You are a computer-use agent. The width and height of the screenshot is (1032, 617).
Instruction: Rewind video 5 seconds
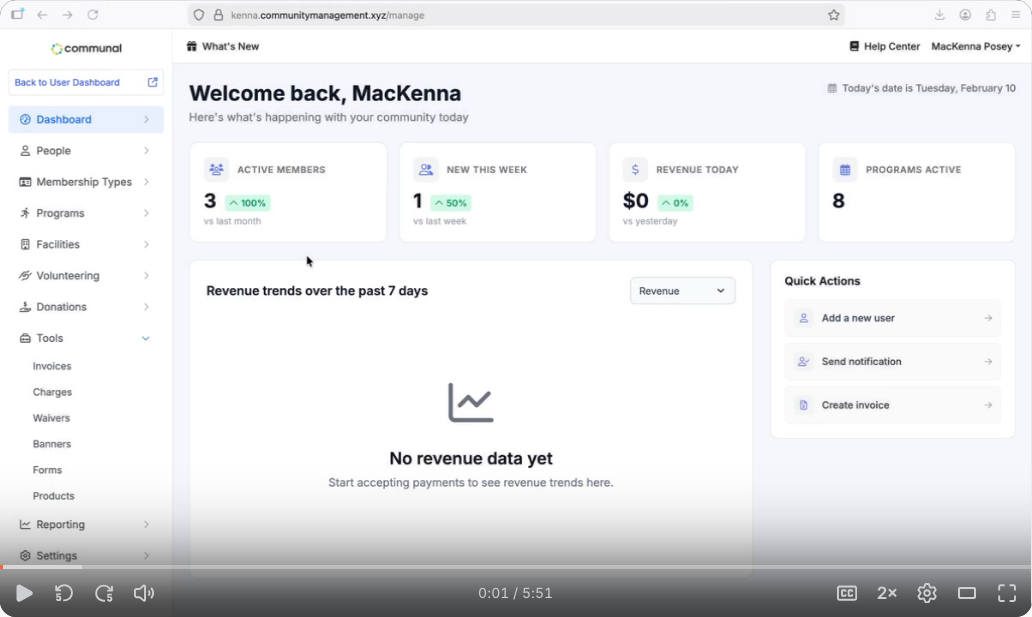point(64,593)
